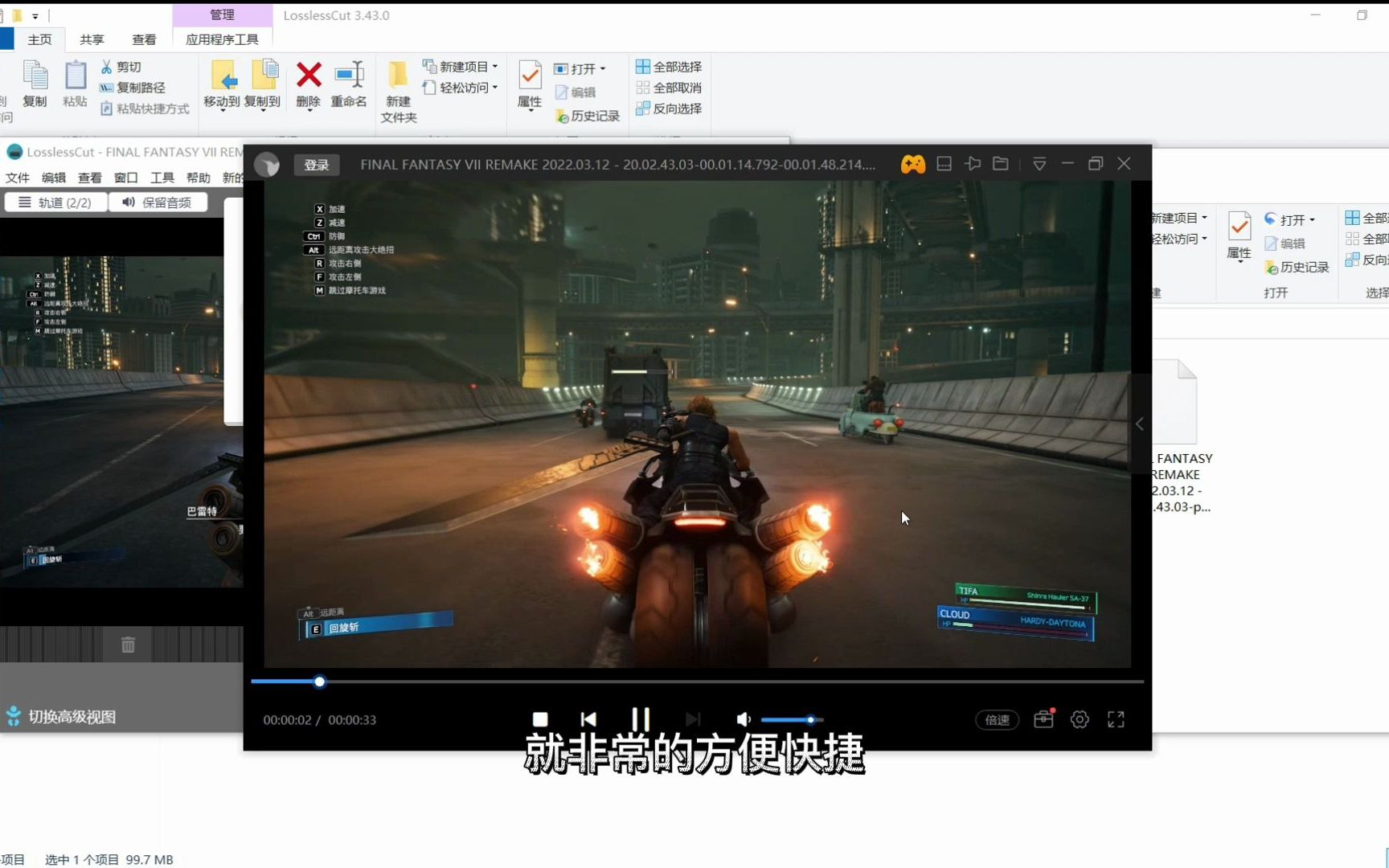Click 粘贴快捷方式 paste shortcut
This screenshot has height=868, width=1389.
coord(145,108)
